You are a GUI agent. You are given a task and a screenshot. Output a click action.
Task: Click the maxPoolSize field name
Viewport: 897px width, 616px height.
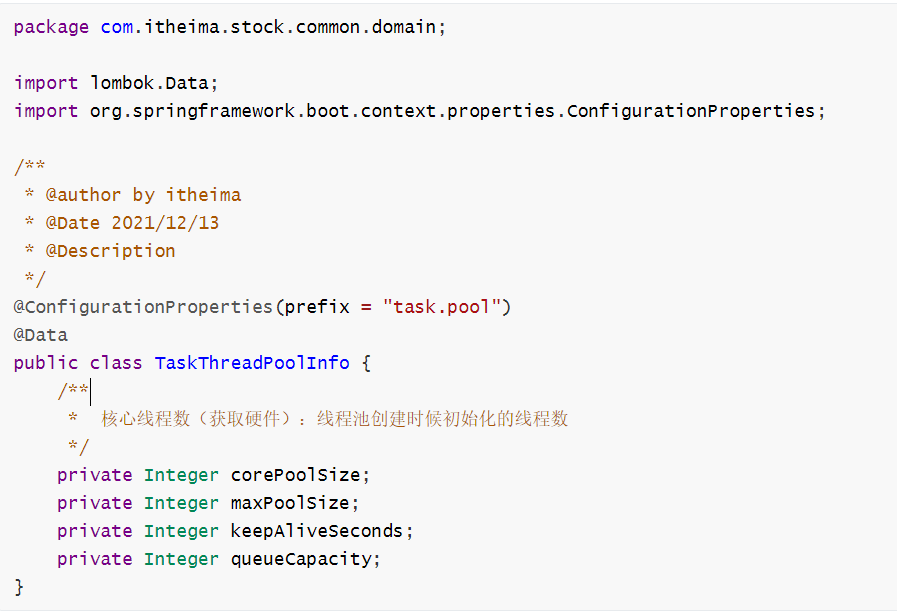(290, 503)
